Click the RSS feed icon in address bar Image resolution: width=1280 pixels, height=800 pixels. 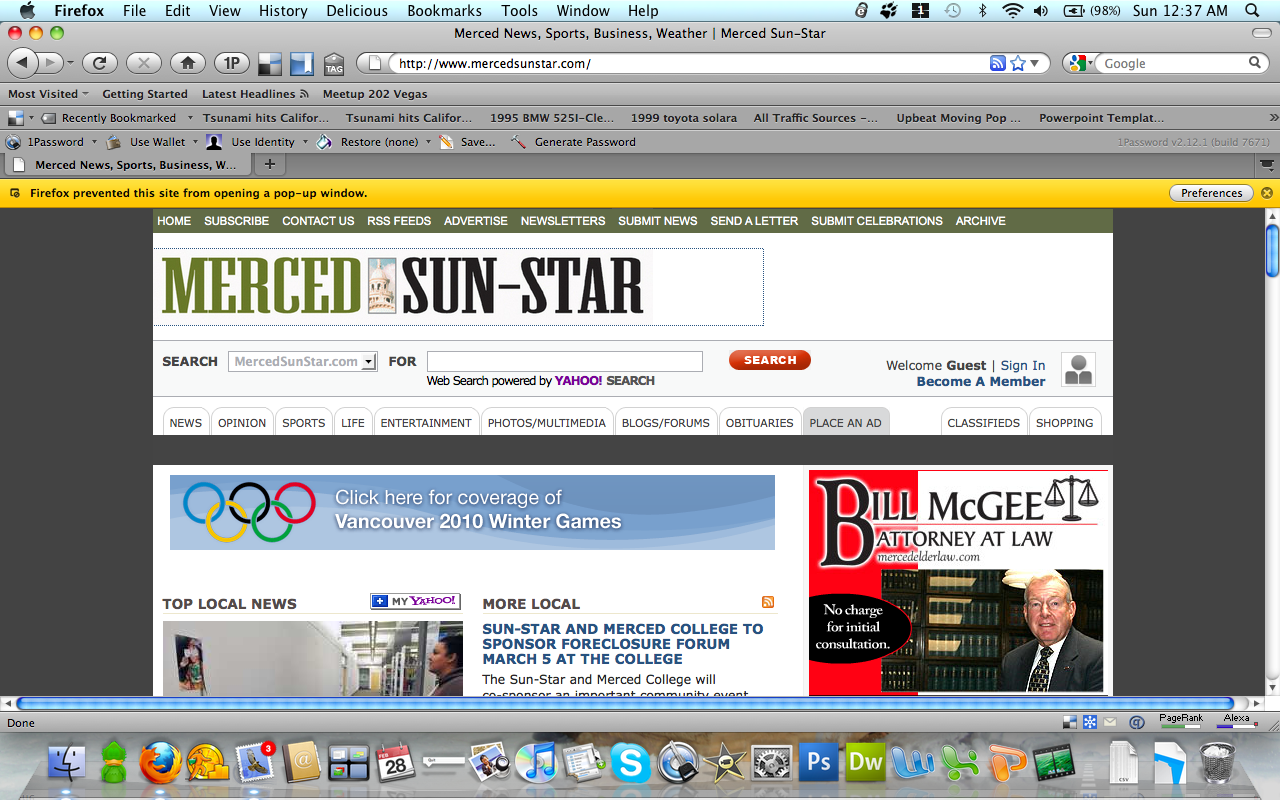coord(997,63)
